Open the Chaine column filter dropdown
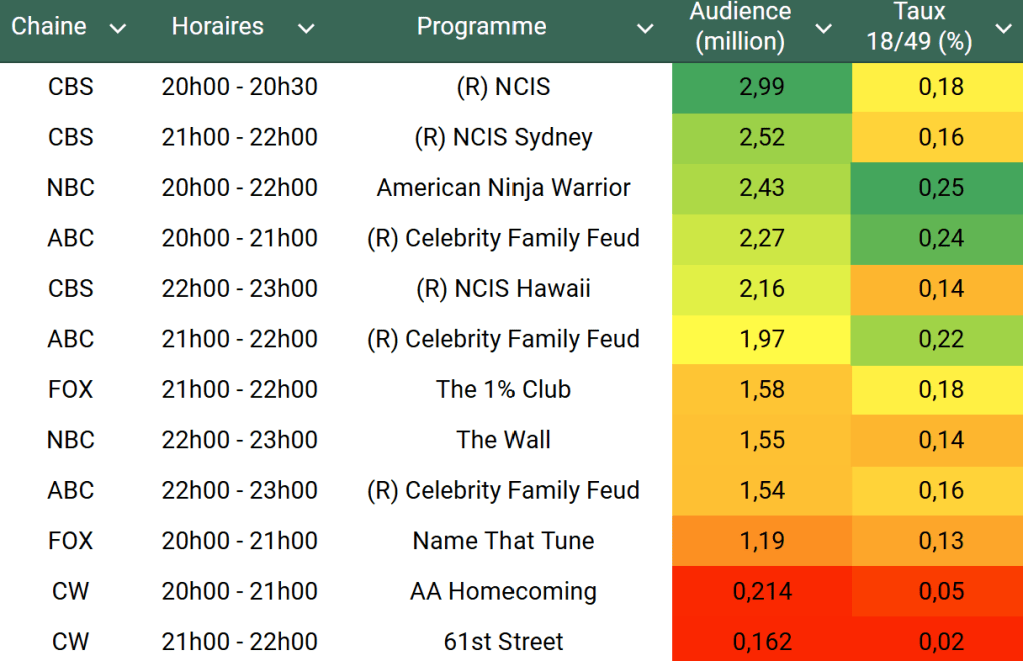1023x661 pixels. click(118, 29)
